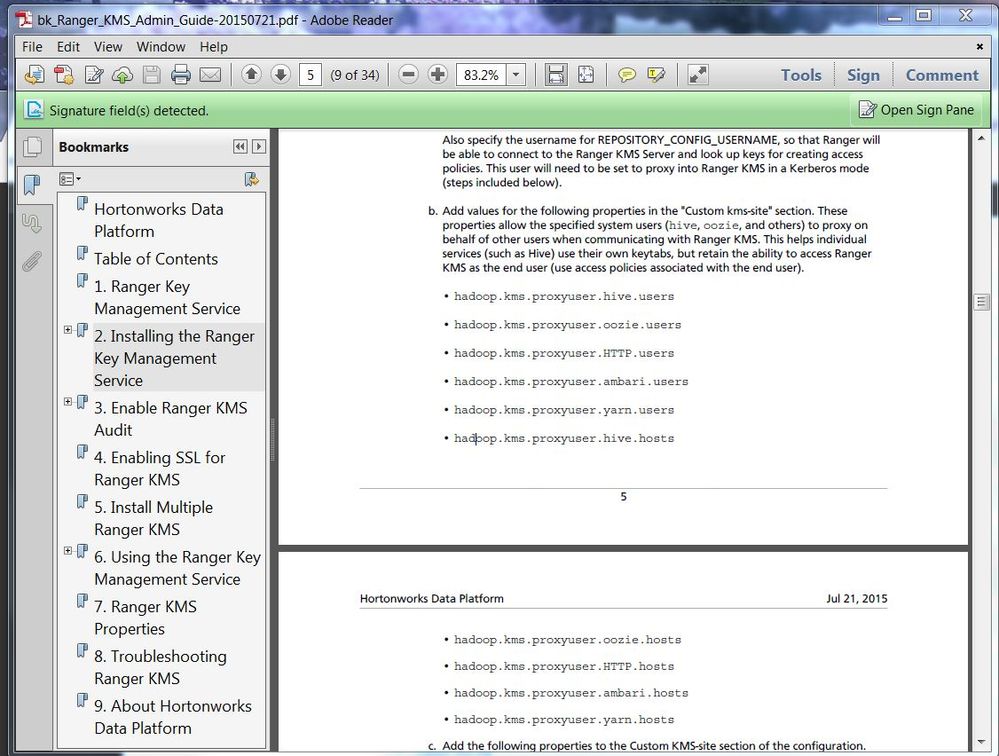Click the scrollbar down arrow
The height and width of the screenshot is (756, 999).
click(x=981, y=742)
